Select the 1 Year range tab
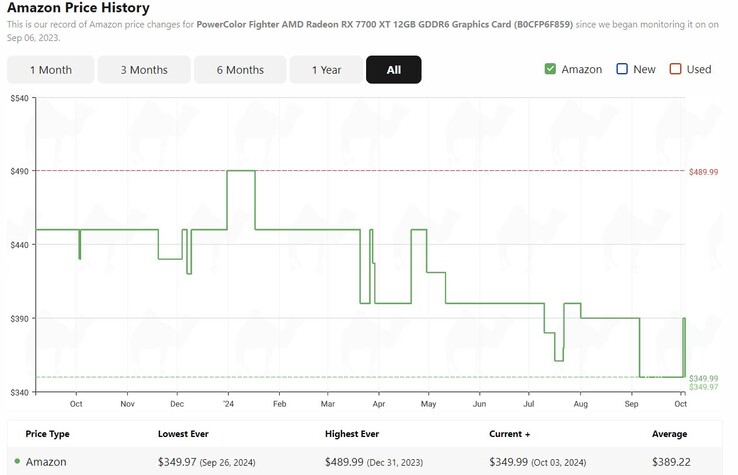 pyautogui.click(x=327, y=70)
